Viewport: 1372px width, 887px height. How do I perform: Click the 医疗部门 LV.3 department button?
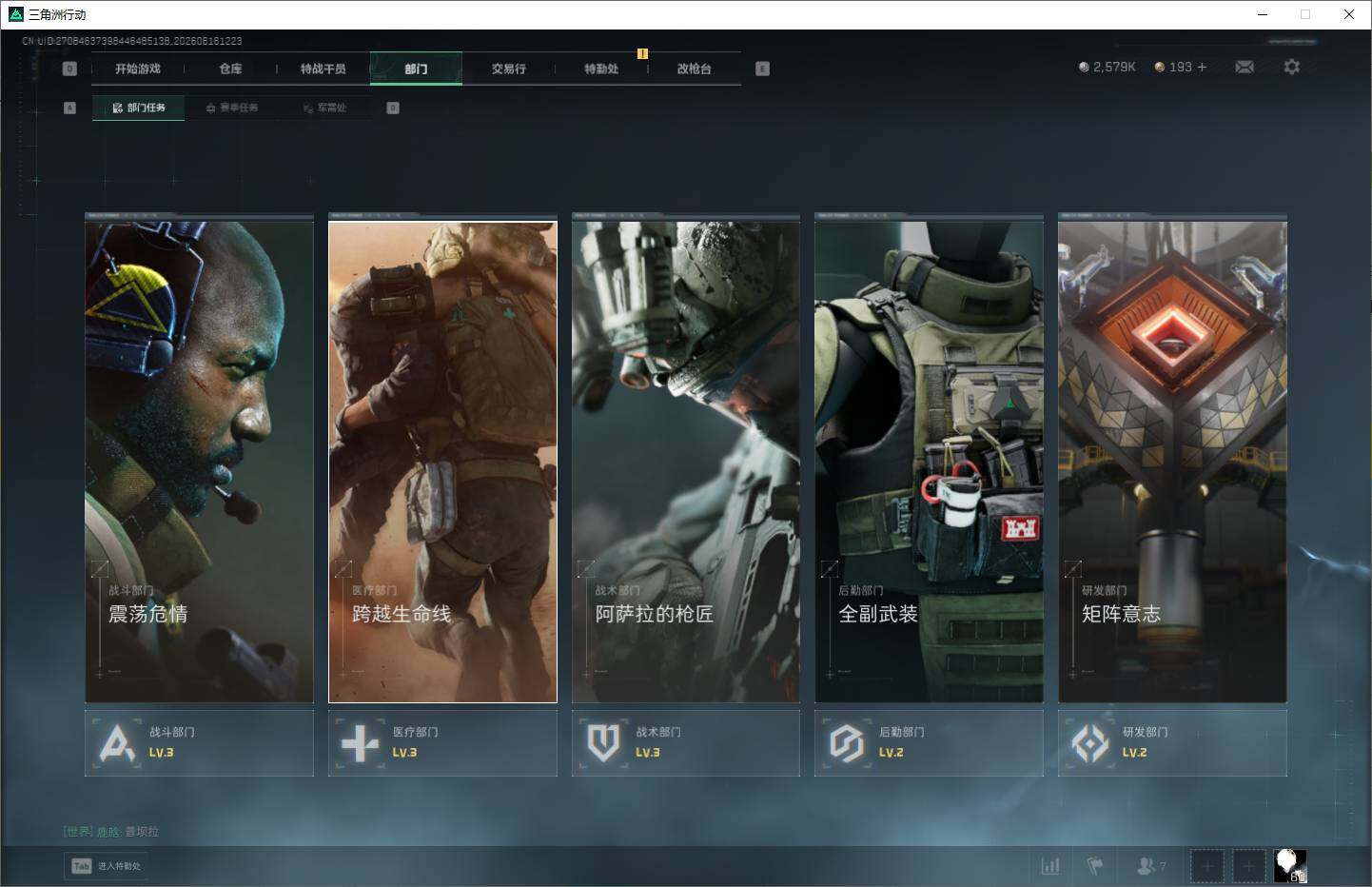coord(442,742)
